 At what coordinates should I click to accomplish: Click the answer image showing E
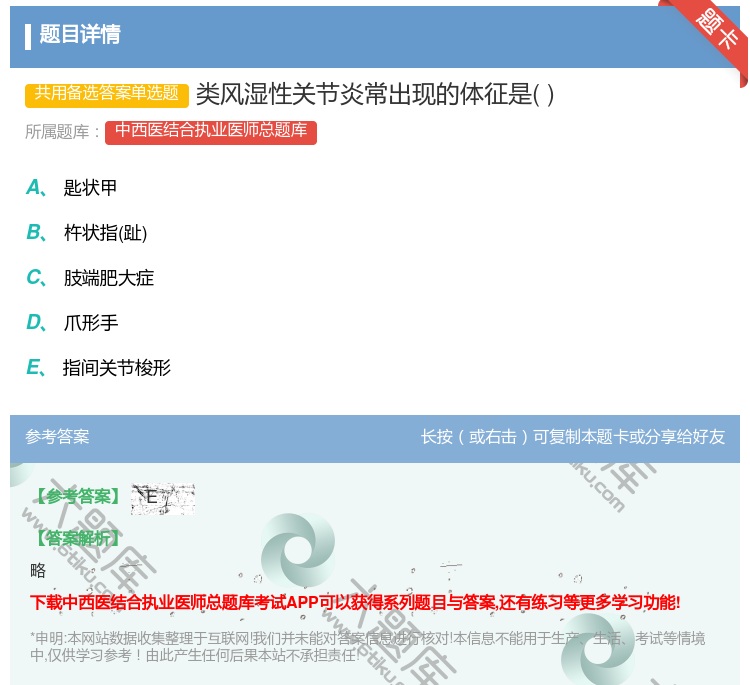pos(163,499)
